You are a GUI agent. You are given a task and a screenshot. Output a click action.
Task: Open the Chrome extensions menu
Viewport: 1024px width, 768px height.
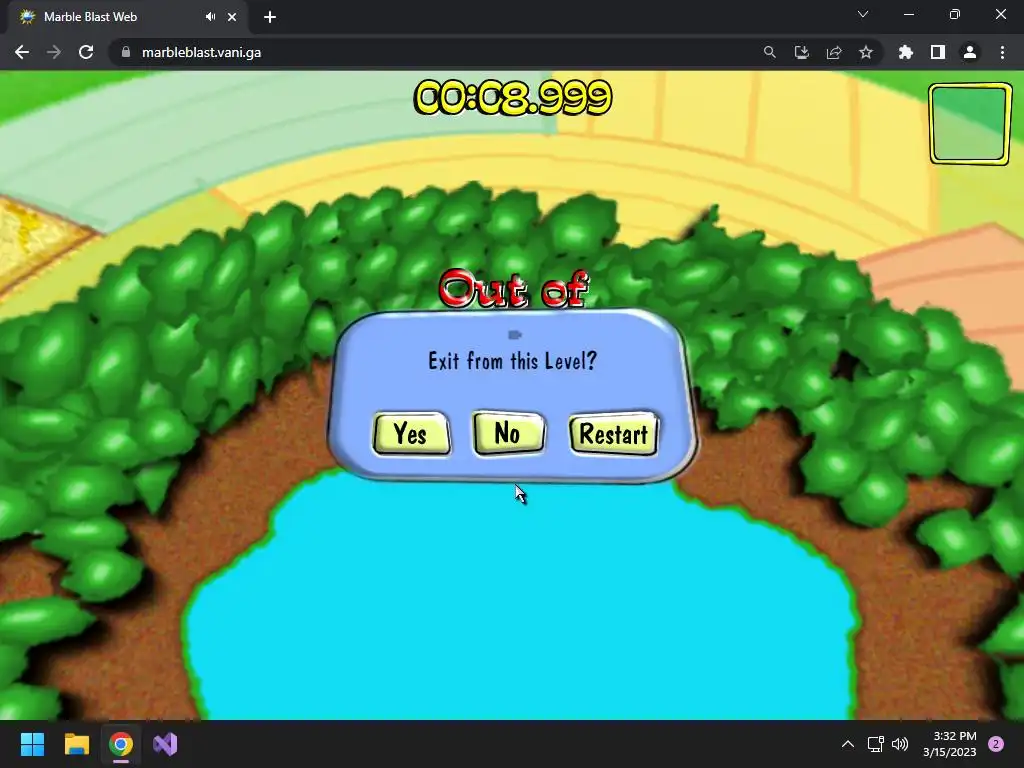pyautogui.click(x=906, y=52)
